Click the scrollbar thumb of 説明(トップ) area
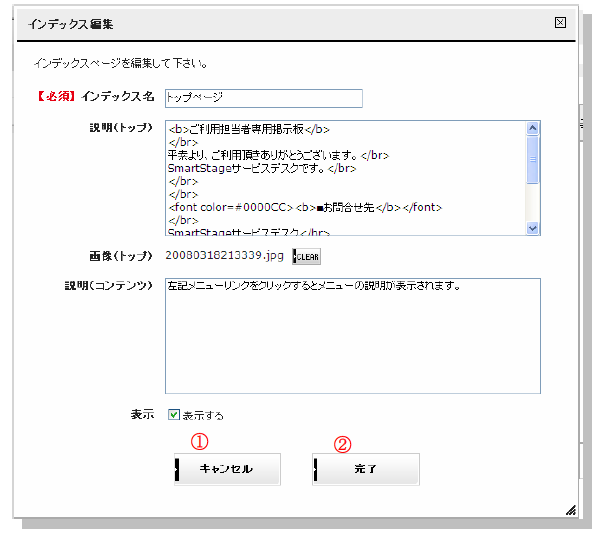 click(533, 160)
